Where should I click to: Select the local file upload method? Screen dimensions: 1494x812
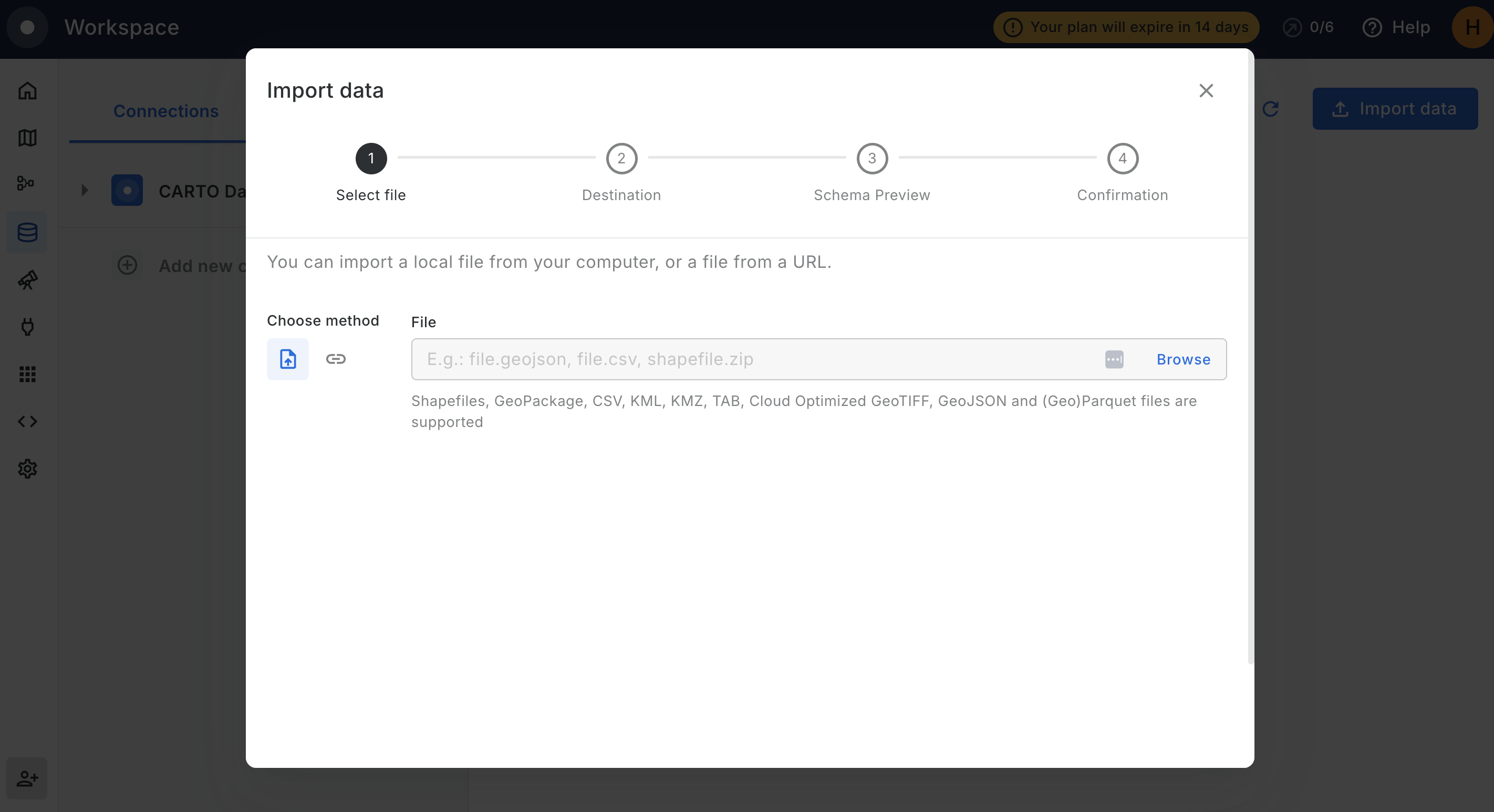[x=288, y=358]
